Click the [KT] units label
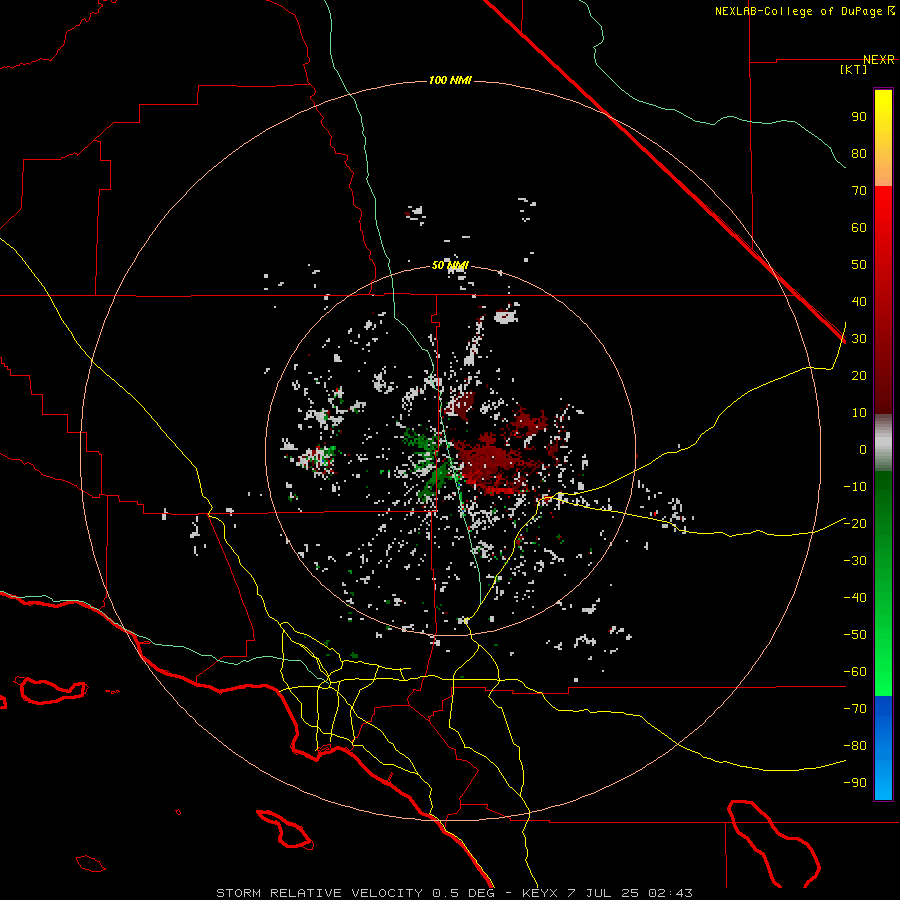Viewport: 900px width, 900px height. click(854, 69)
